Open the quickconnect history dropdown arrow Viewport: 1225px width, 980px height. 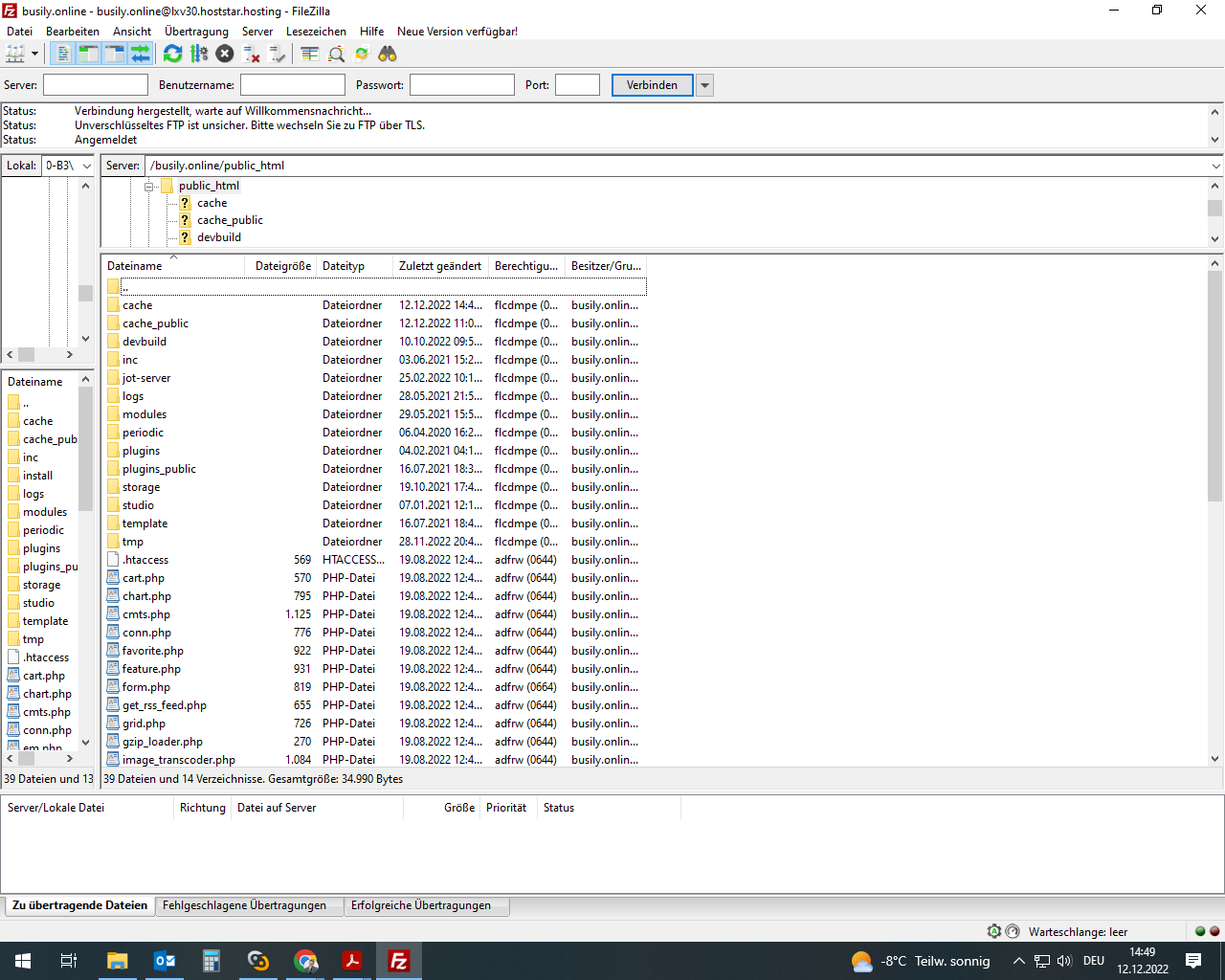point(705,85)
